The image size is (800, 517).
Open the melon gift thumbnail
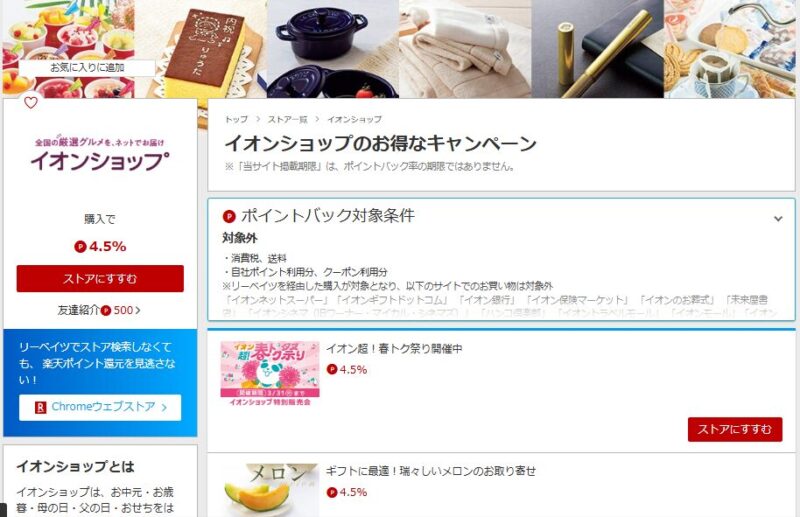270,490
